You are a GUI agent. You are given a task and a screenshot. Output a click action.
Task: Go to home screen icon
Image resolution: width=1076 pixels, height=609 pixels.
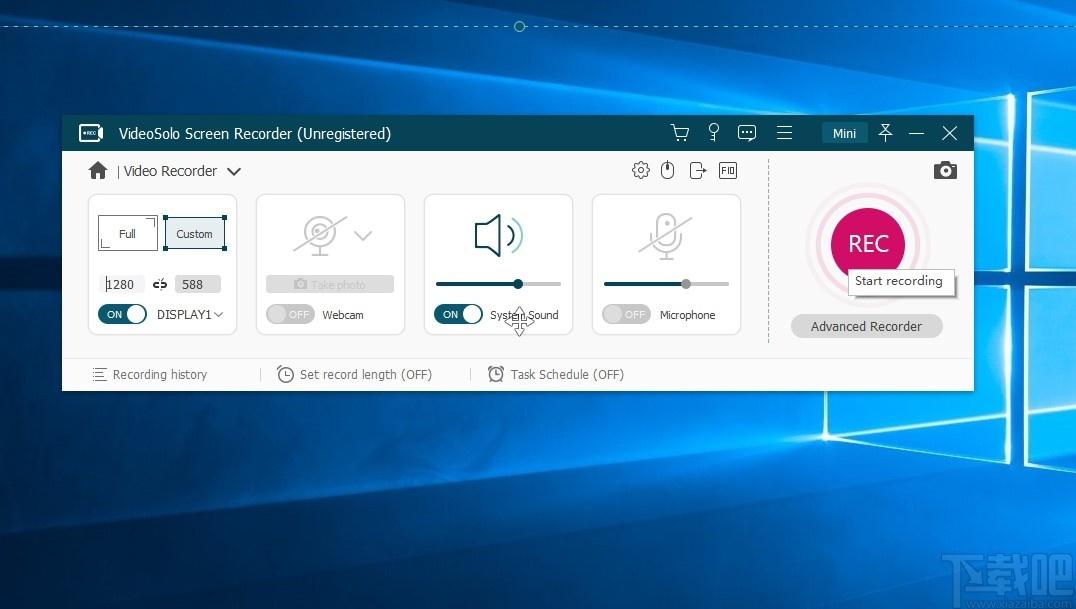[x=98, y=170]
